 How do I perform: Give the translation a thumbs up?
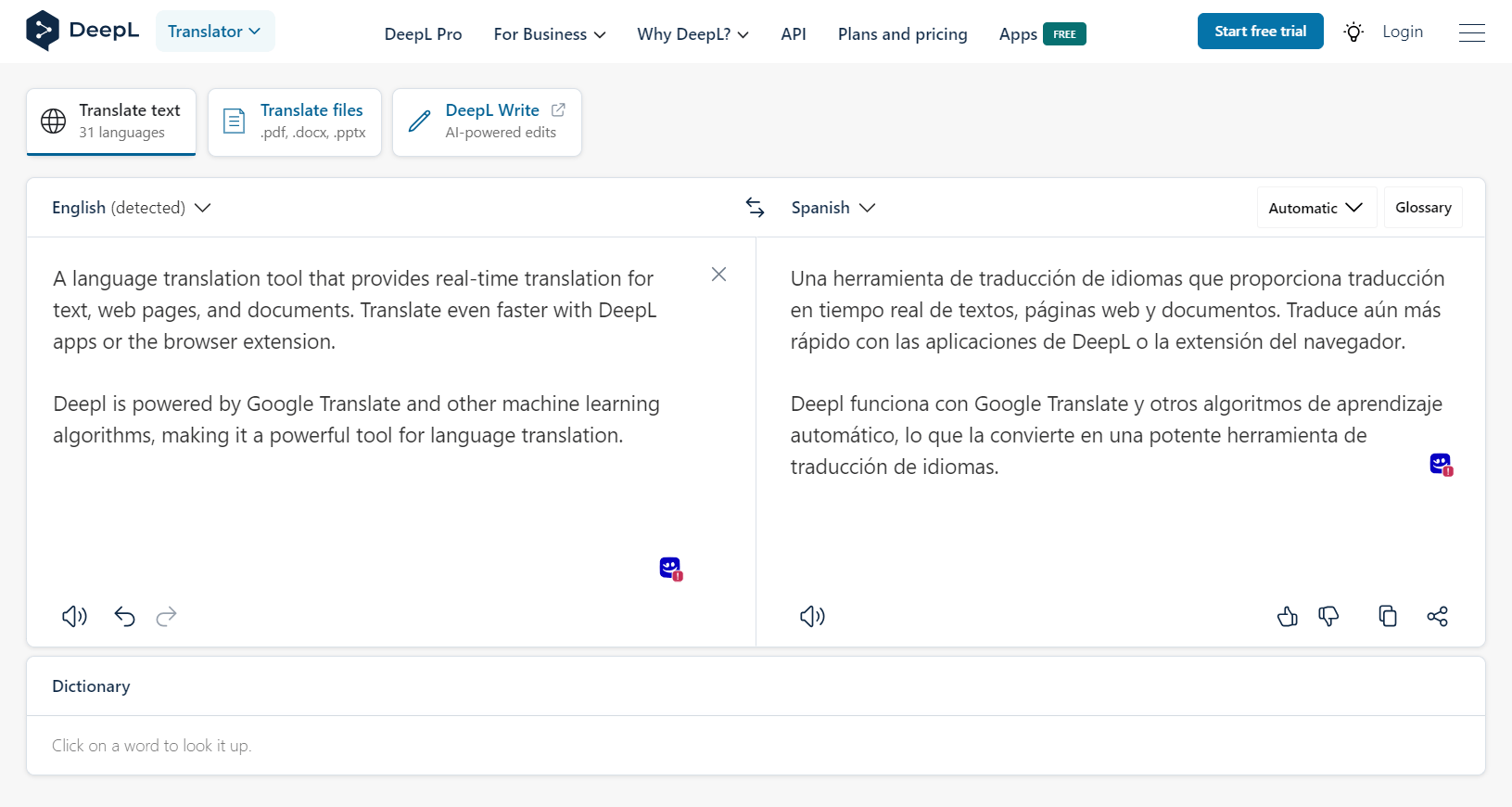[1287, 617]
